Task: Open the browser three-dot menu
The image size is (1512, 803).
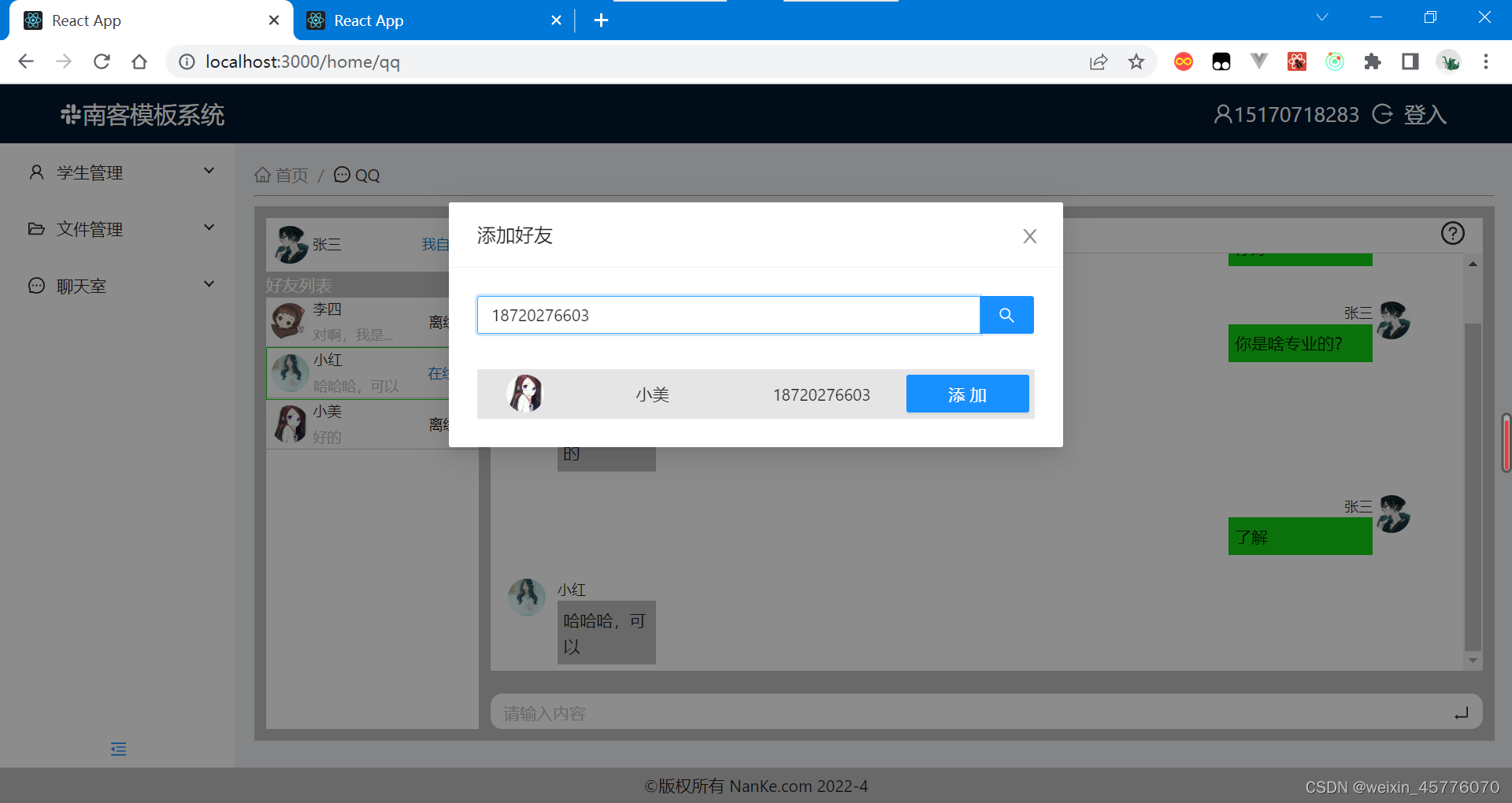Action: click(x=1486, y=61)
